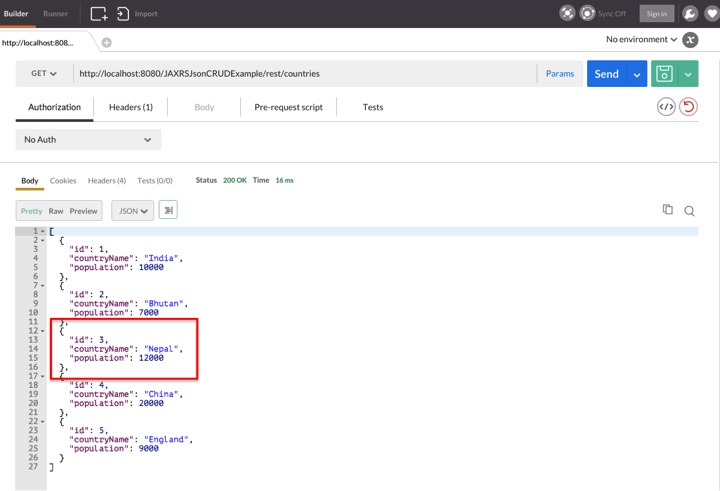This screenshot has width=720, height=491.
Task: Open the Headers (1) request tab
Action: pyautogui.click(x=131, y=107)
